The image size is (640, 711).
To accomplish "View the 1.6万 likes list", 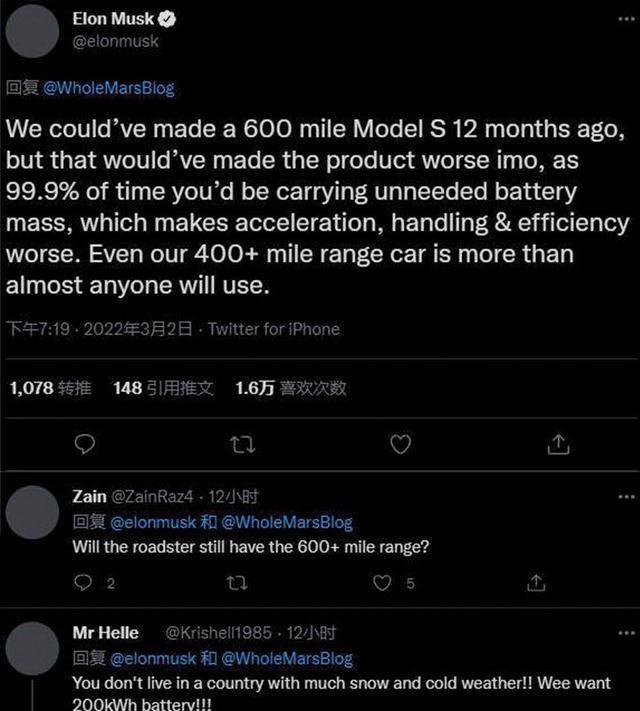I will tap(290, 388).
